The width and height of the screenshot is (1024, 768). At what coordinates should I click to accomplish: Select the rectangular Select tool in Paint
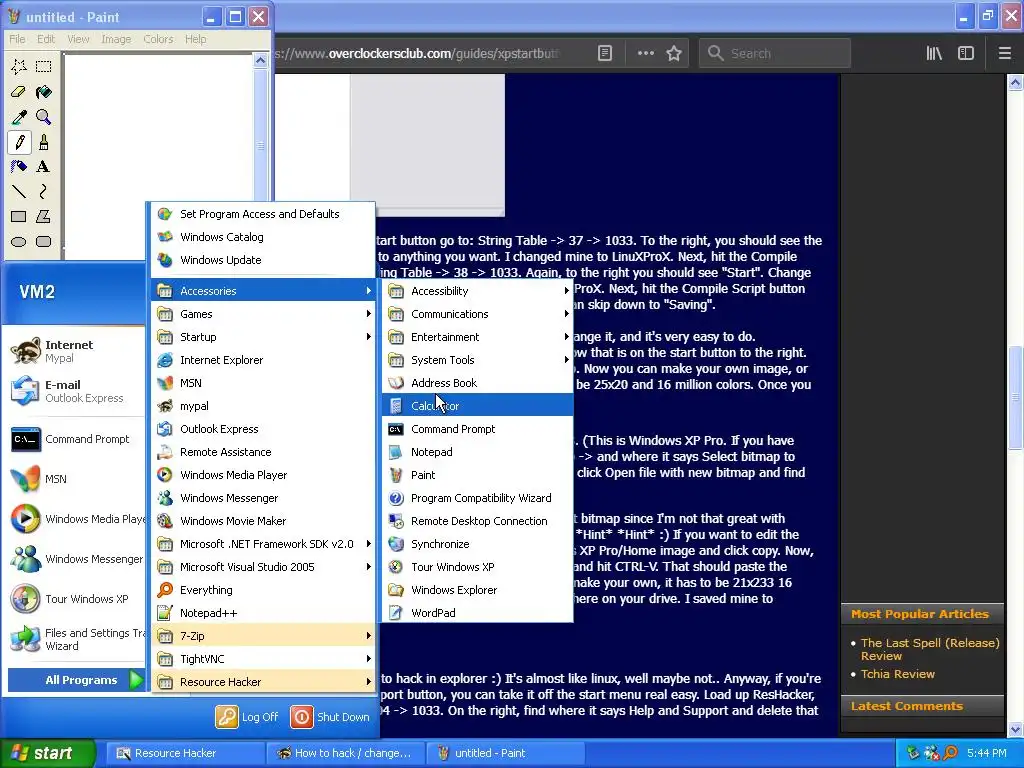pyautogui.click(x=44, y=67)
